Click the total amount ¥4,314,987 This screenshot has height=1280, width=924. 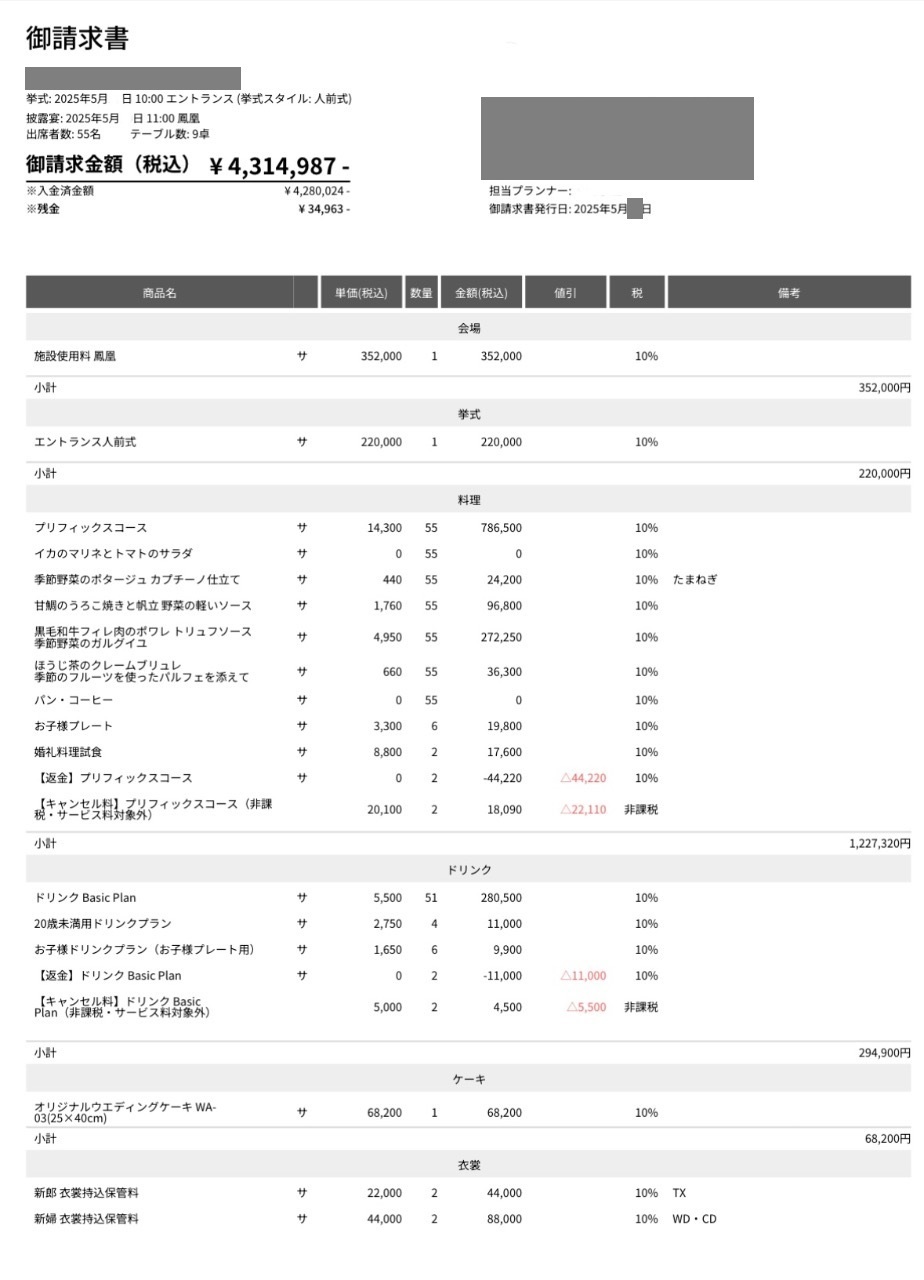[x=279, y=166]
